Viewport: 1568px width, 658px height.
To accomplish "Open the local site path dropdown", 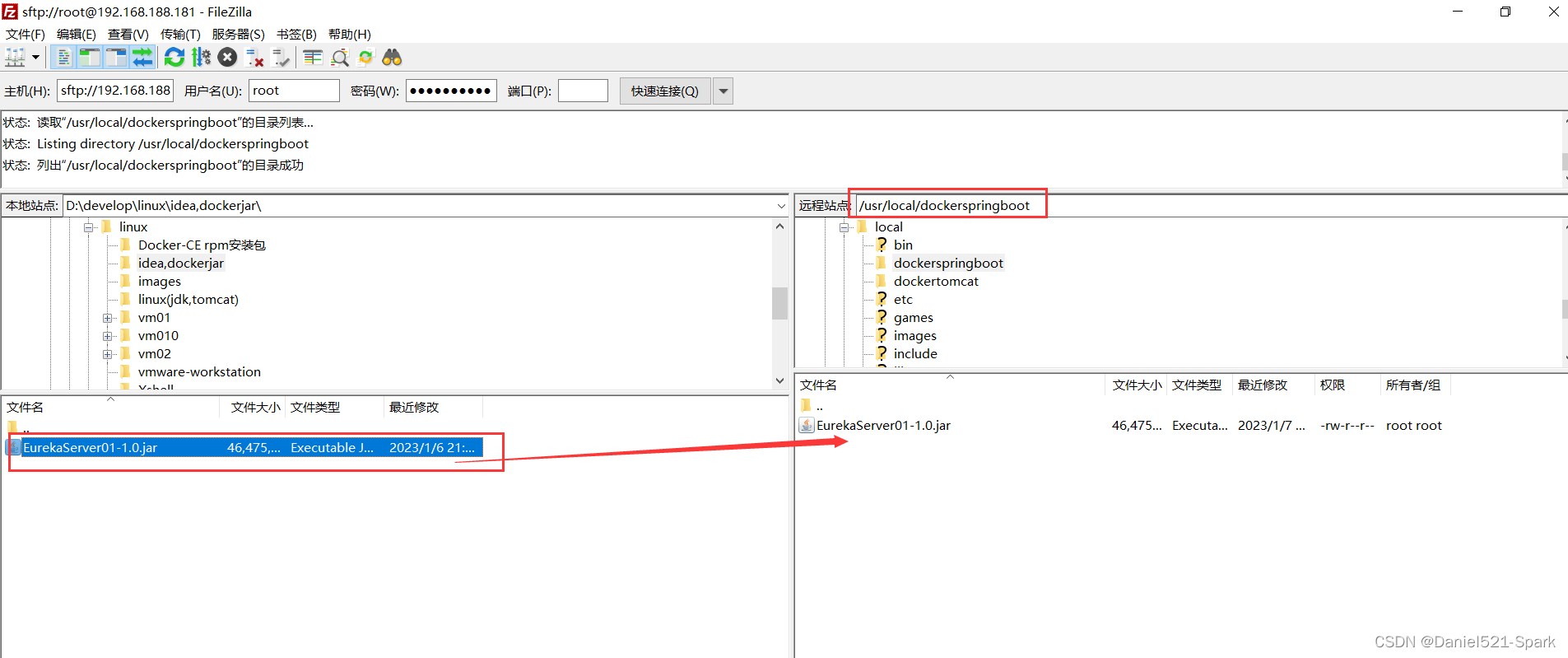I will coord(780,206).
